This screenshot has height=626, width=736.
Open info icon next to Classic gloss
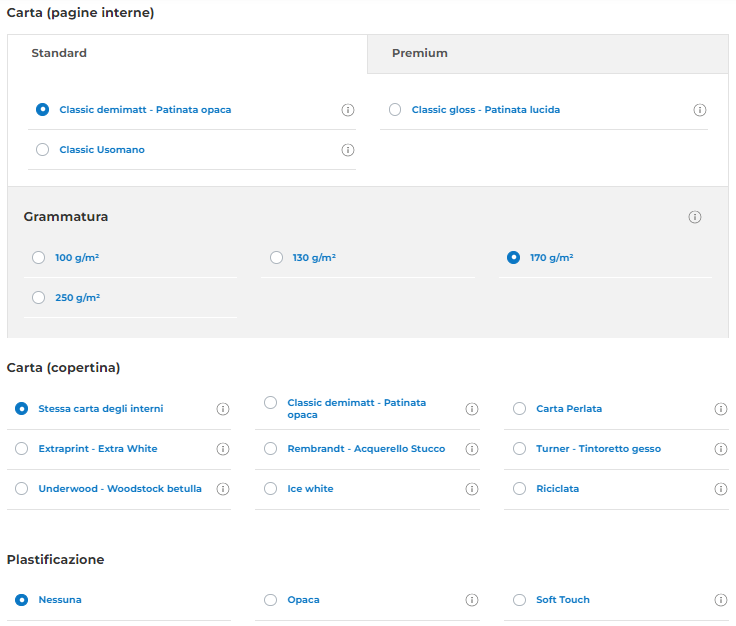click(x=700, y=110)
